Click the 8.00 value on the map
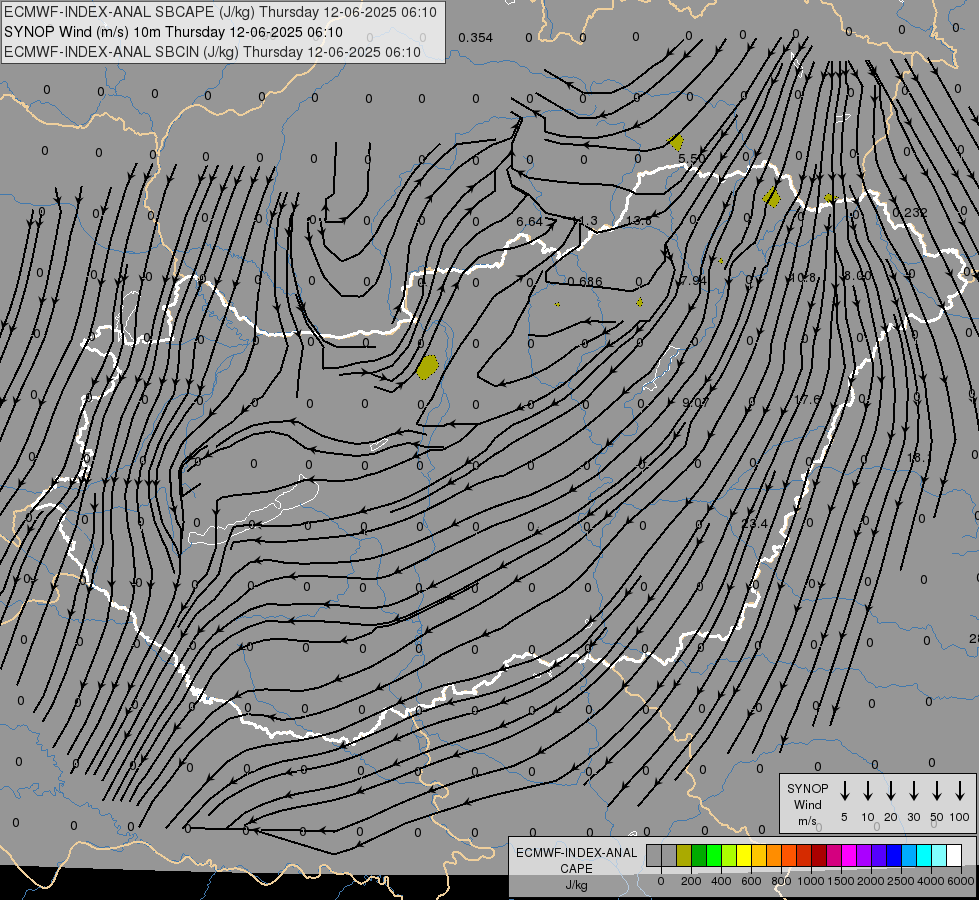 pos(857,276)
